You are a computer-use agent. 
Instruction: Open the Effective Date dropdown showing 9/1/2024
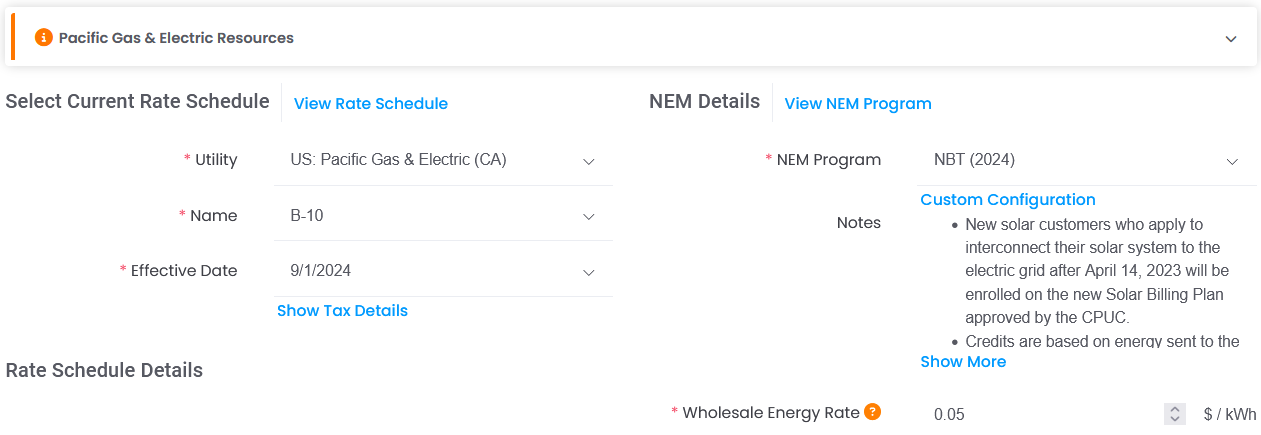[x=443, y=271]
